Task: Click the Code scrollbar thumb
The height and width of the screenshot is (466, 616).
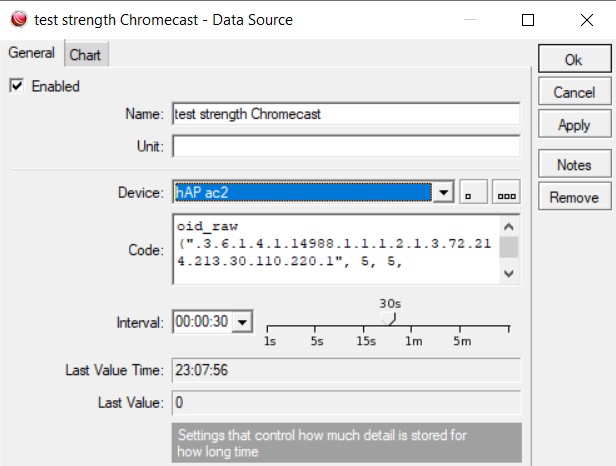Action: click(x=509, y=247)
